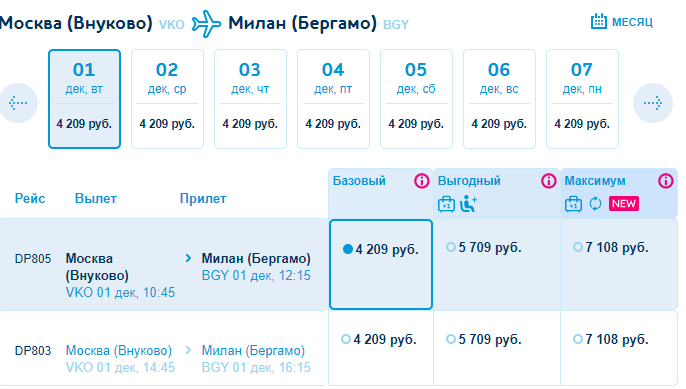The width and height of the screenshot is (686, 389).
Task: Open info icon for Выгодный tariff
Action: pos(549,180)
